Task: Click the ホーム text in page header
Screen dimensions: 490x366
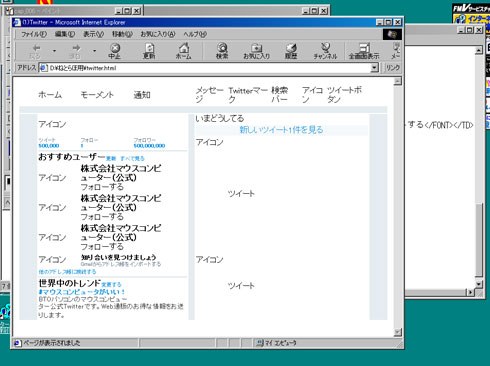Action: [x=50, y=95]
